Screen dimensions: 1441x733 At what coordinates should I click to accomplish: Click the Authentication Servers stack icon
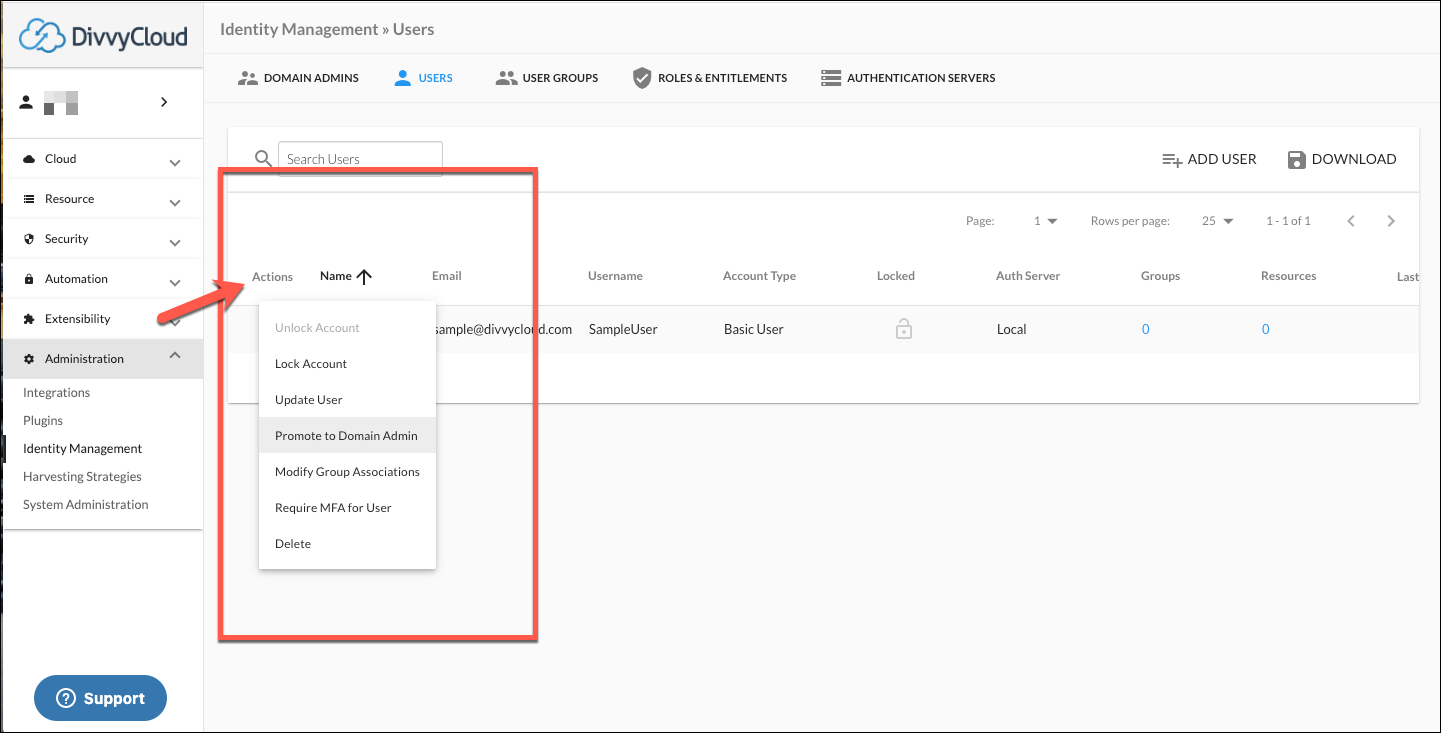(830, 78)
